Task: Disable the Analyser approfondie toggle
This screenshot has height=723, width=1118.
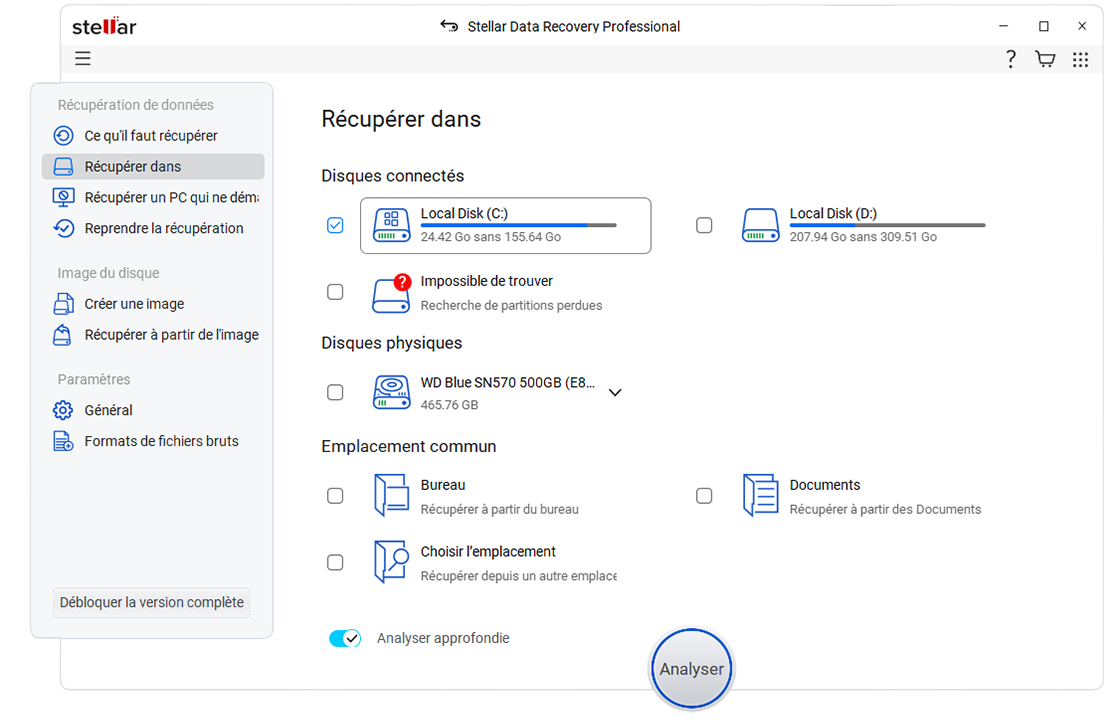Action: pos(345,637)
